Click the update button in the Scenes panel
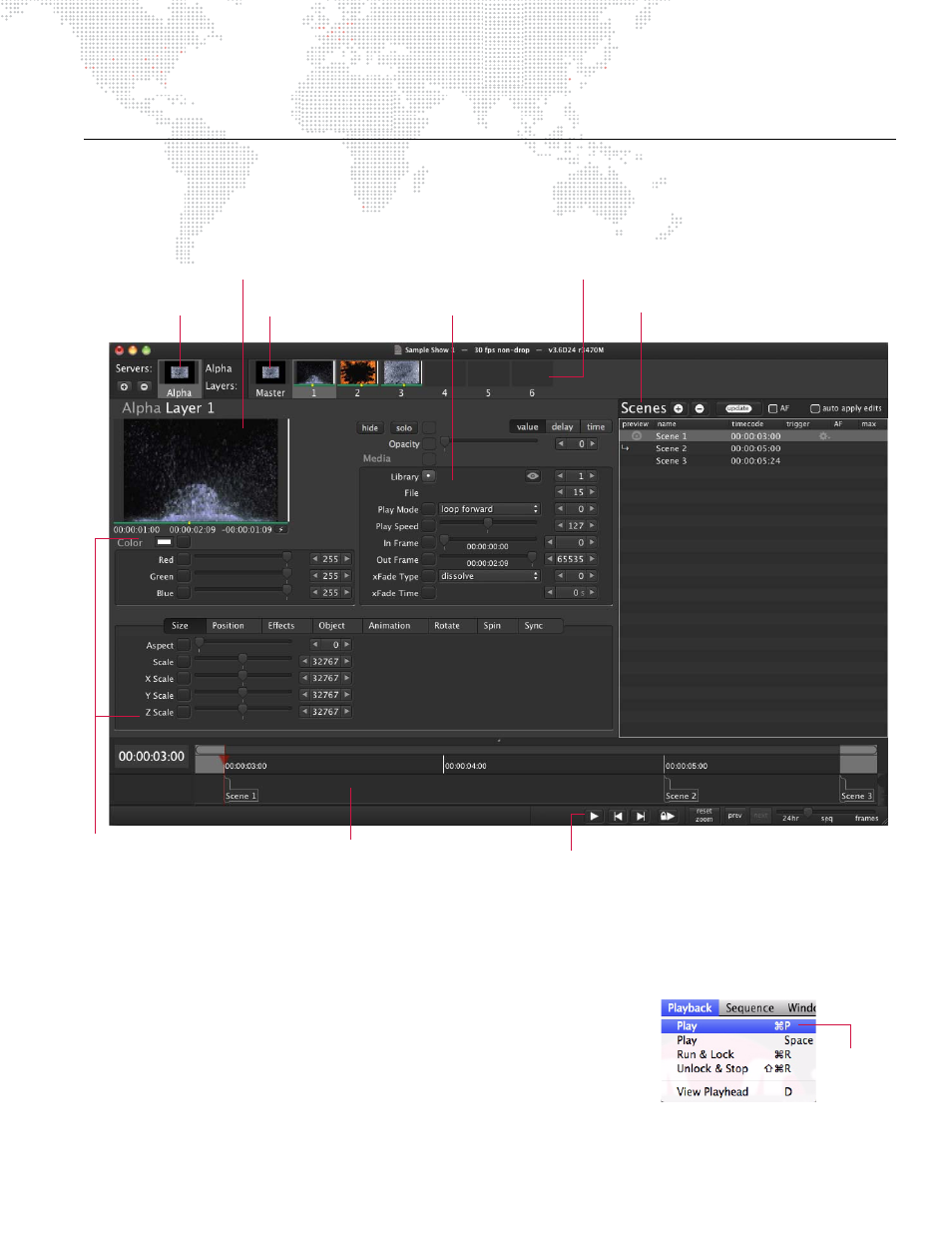The image size is (952, 1233). tap(739, 408)
